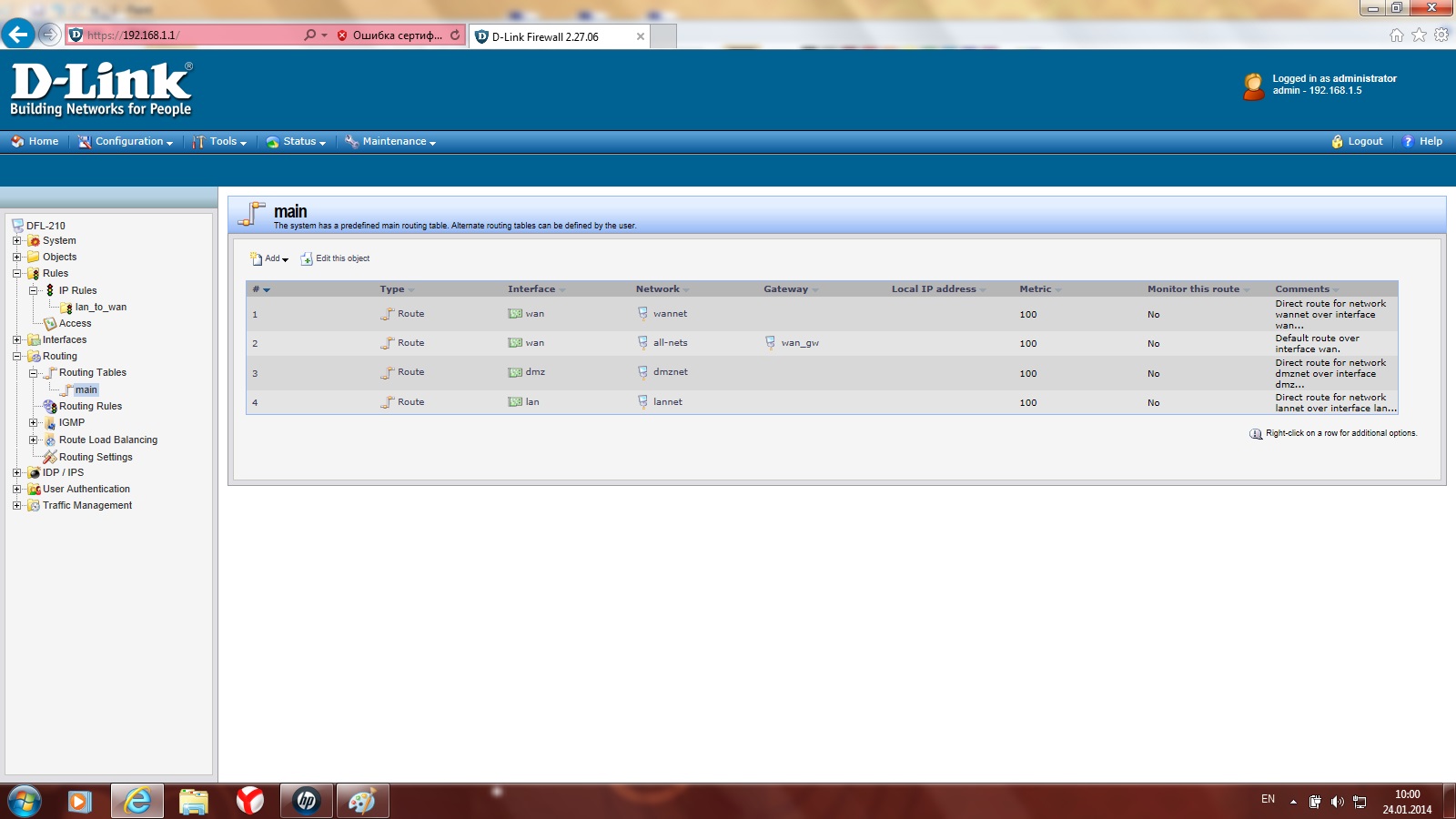Click the User Authentication folder icon

34,490
